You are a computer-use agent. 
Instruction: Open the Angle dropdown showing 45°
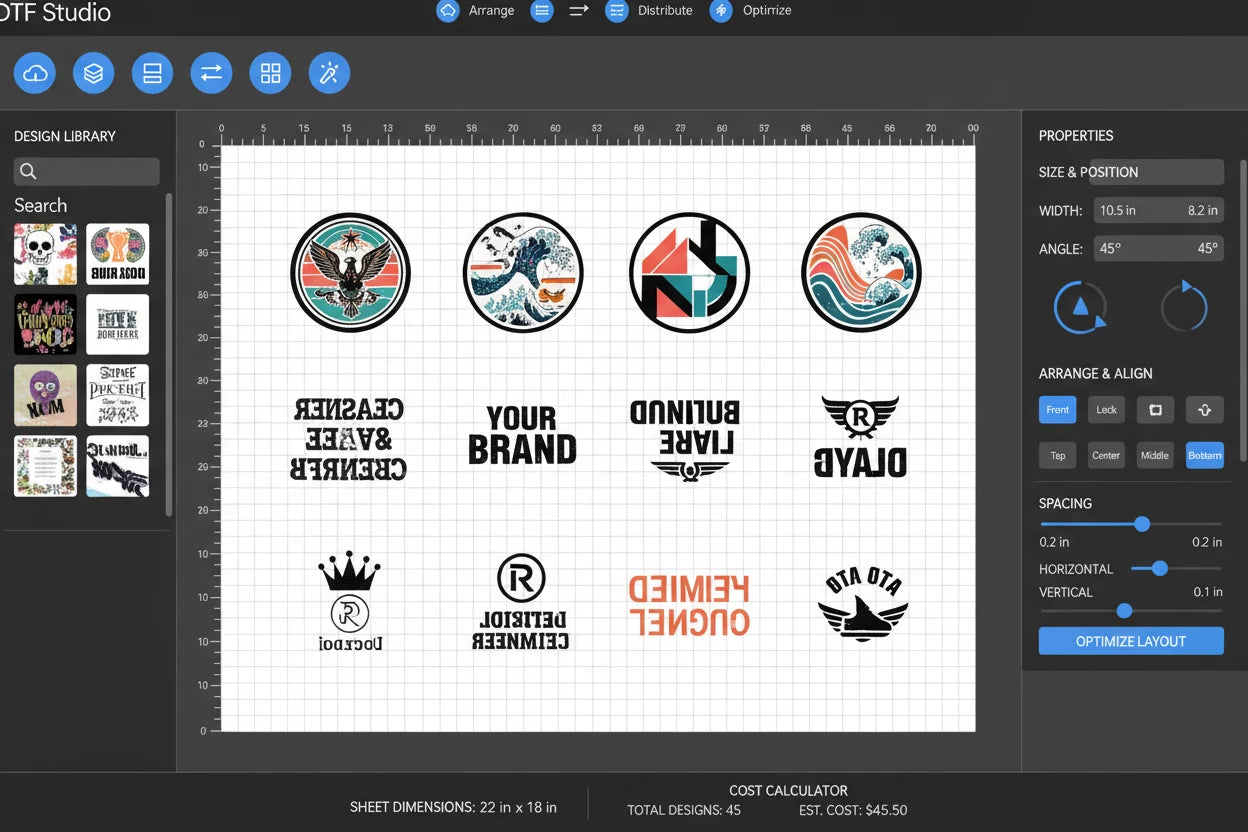(1159, 248)
